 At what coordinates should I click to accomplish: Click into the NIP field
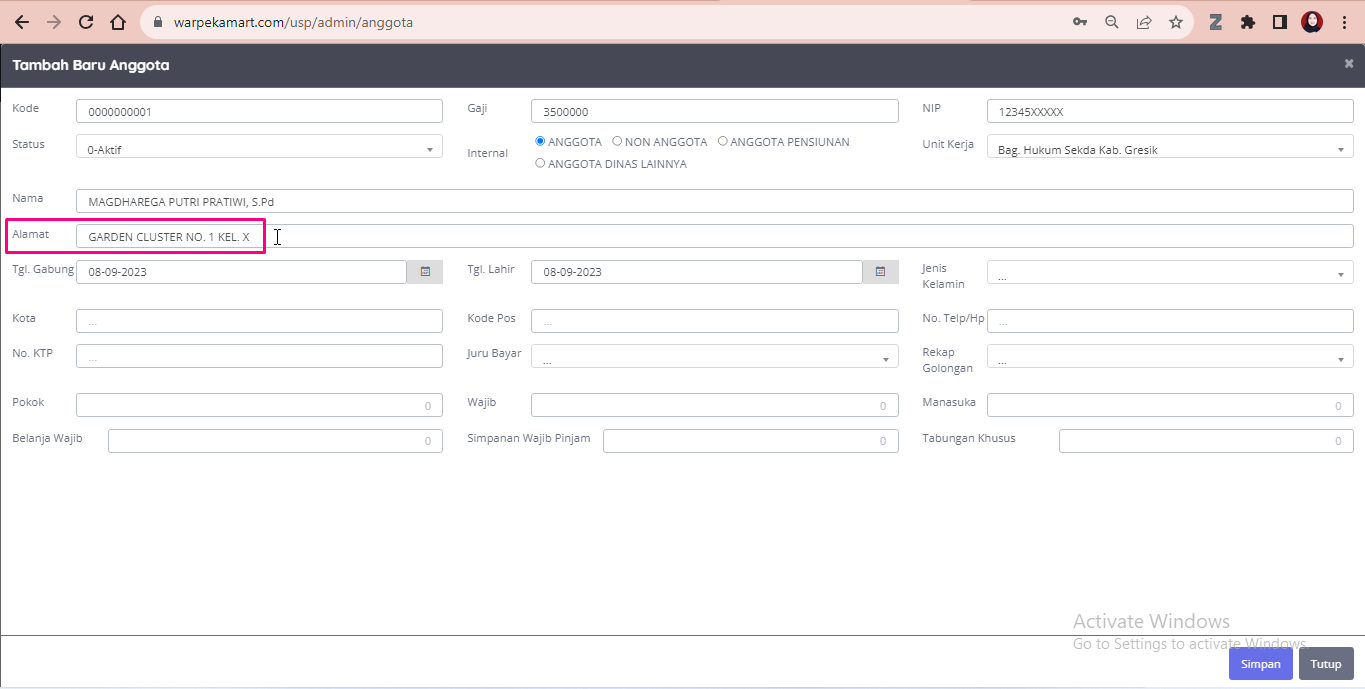click(1170, 111)
